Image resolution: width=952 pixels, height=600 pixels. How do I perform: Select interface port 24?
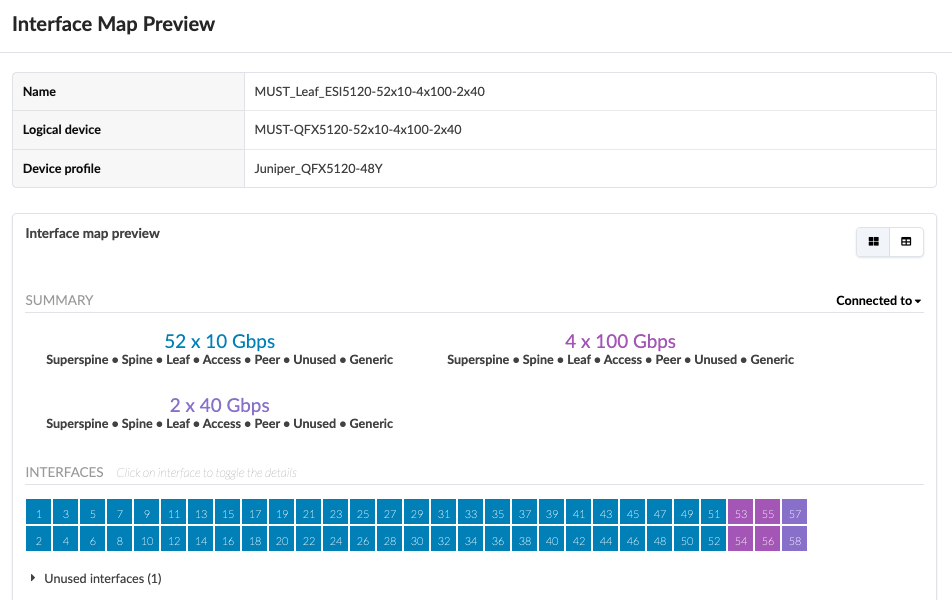tap(336, 539)
